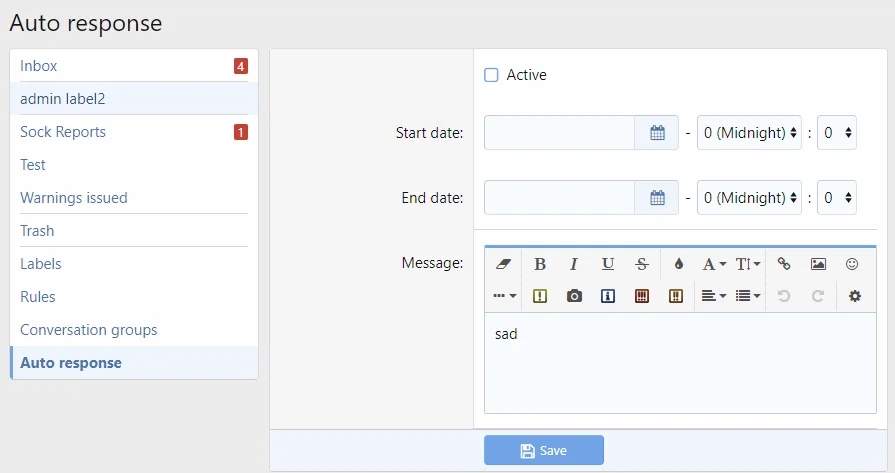Click the camera media icon
The image size is (895, 473).
tap(574, 296)
